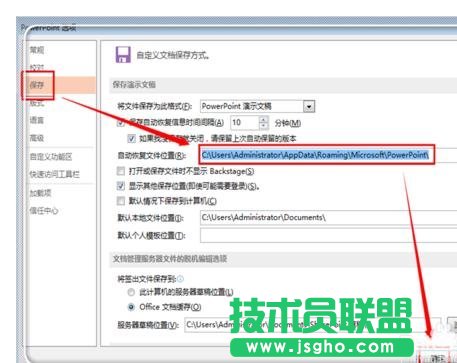The image size is (457, 363).
Task: Open 快速访问工具栏 settings in sidebar
Action: [55, 174]
